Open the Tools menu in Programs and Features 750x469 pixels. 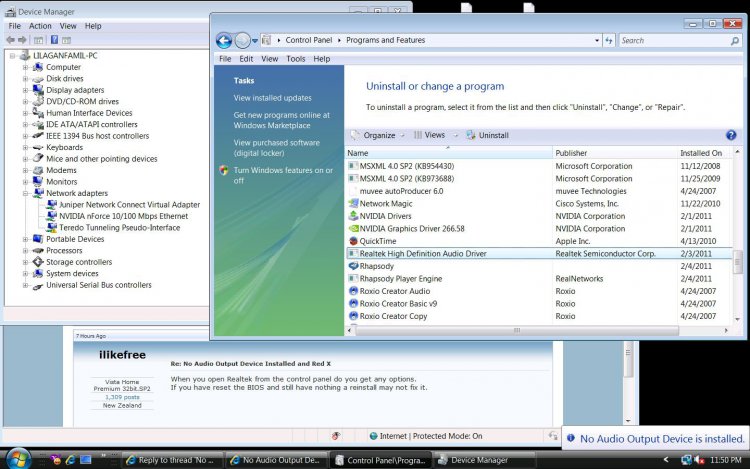click(x=296, y=59)
